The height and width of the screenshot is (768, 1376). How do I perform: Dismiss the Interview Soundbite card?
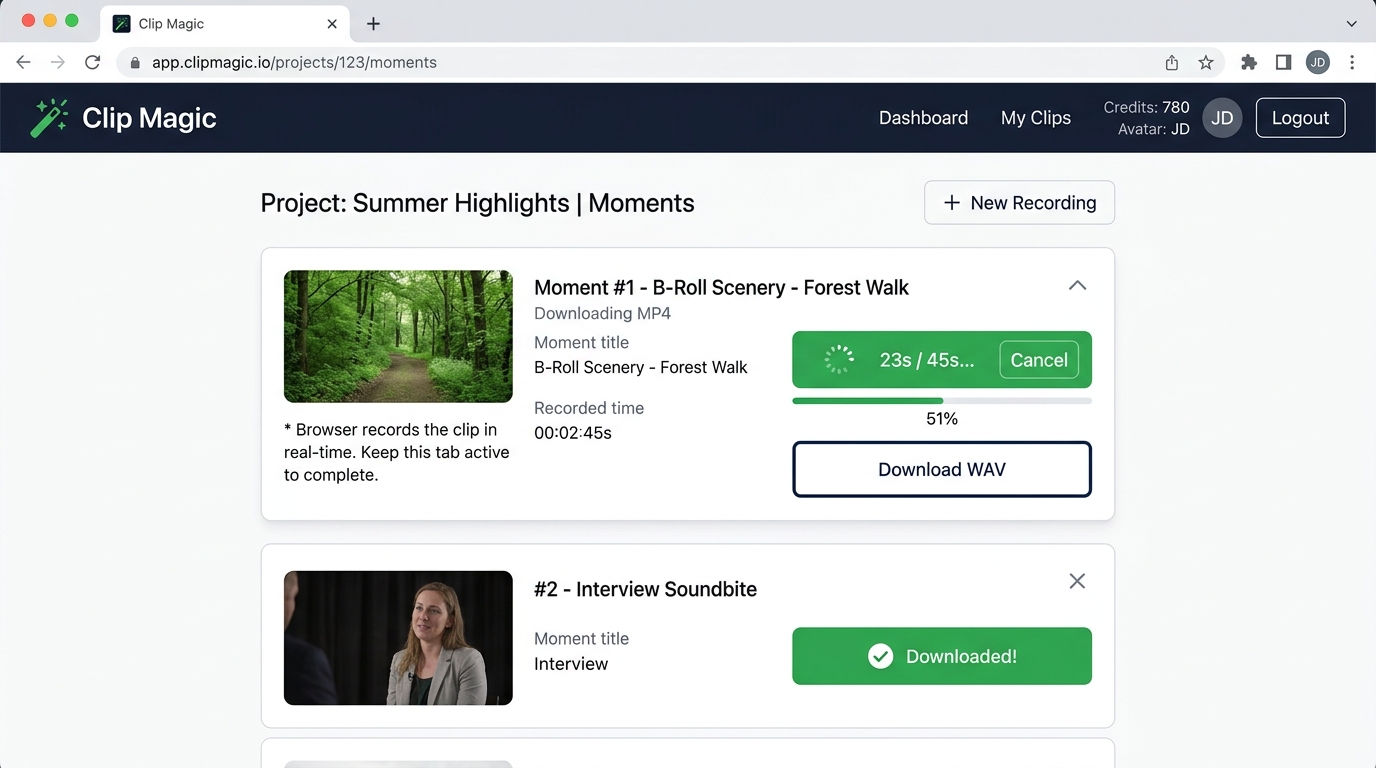1077,581
